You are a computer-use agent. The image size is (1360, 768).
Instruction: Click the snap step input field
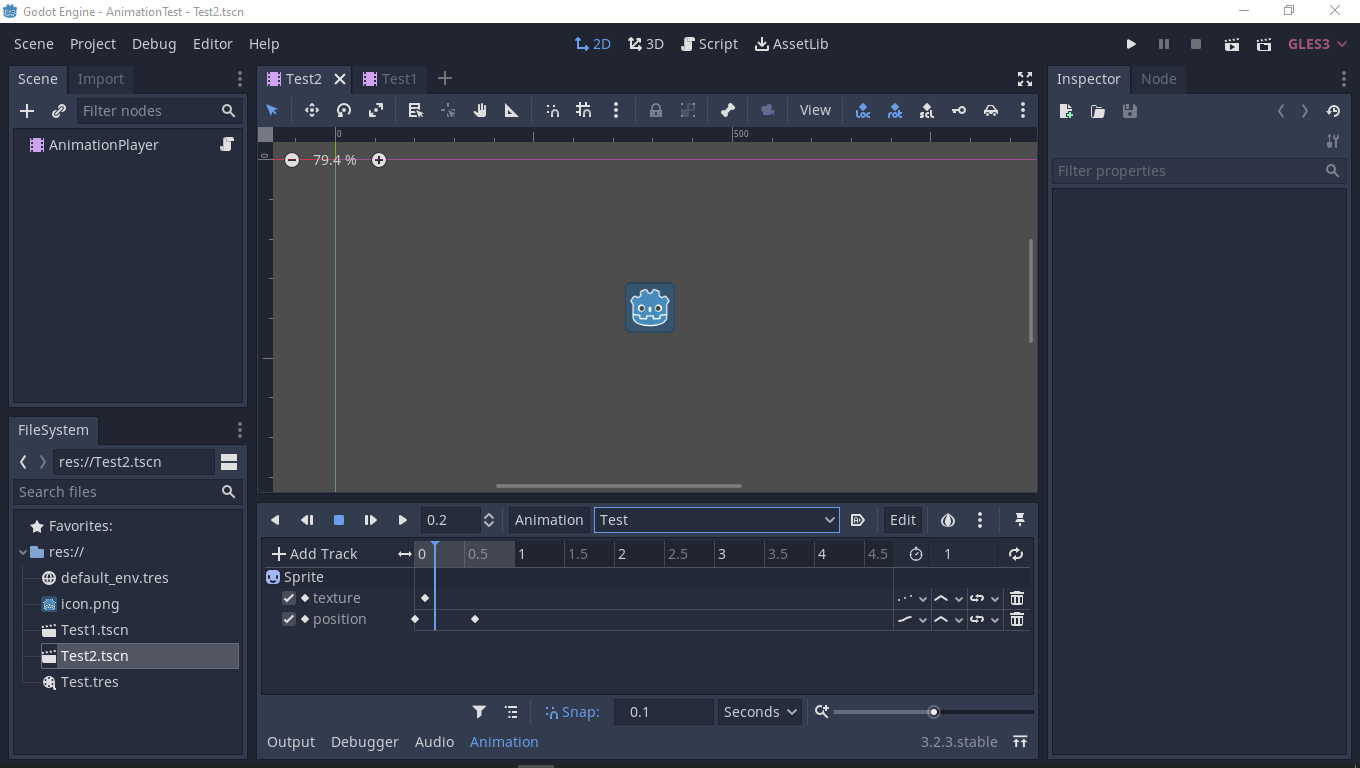663,711
